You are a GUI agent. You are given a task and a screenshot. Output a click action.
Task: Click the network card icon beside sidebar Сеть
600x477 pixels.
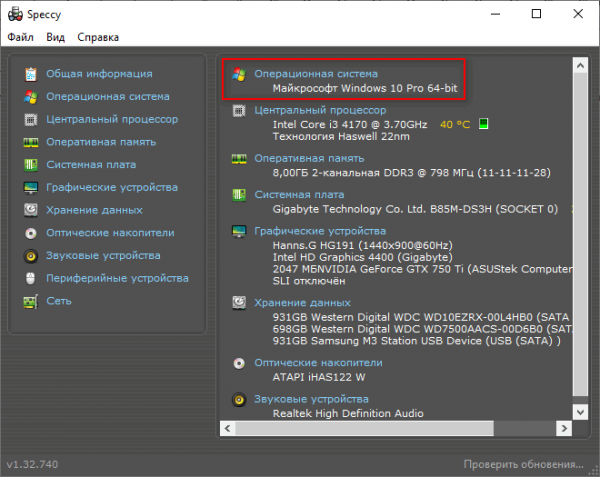(x=31, y=301)
